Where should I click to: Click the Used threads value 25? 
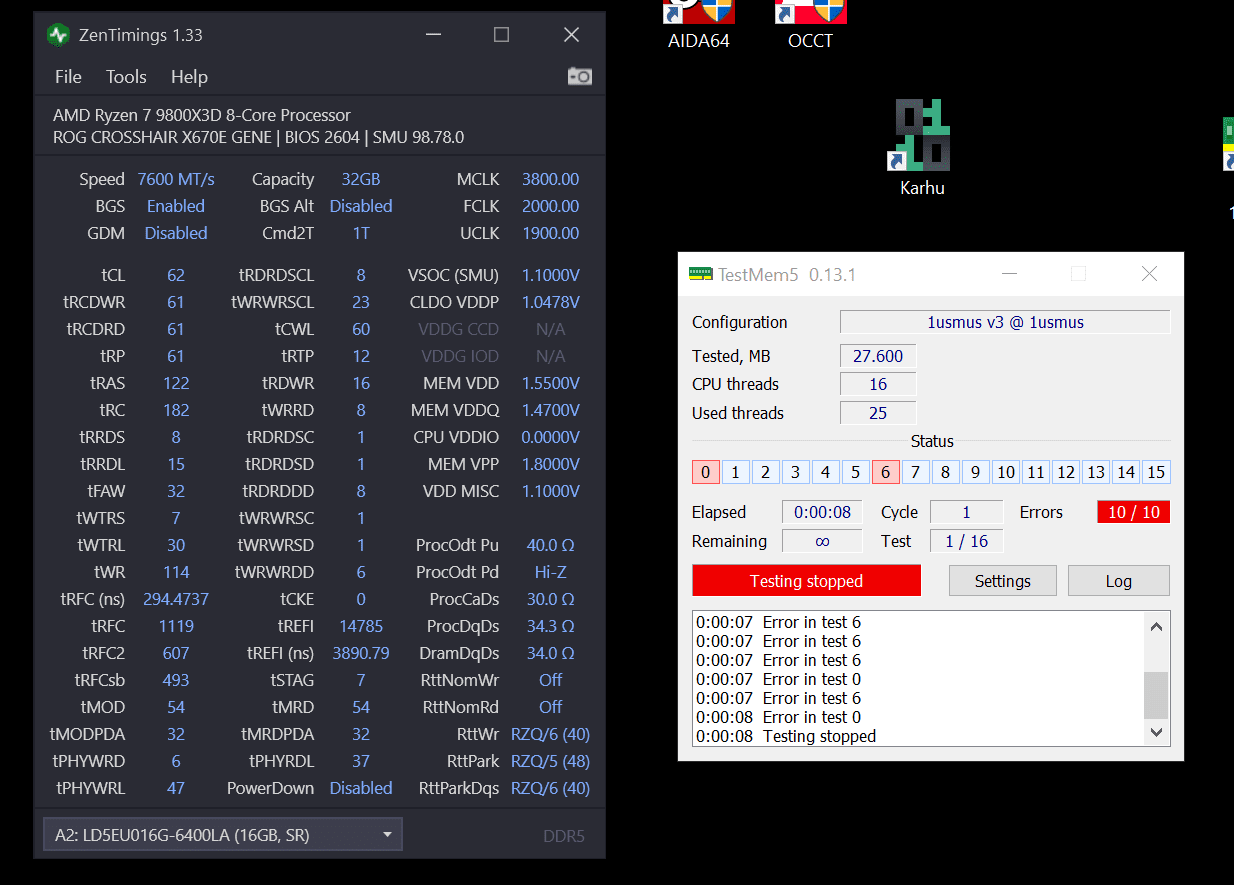tap(878, 413)
